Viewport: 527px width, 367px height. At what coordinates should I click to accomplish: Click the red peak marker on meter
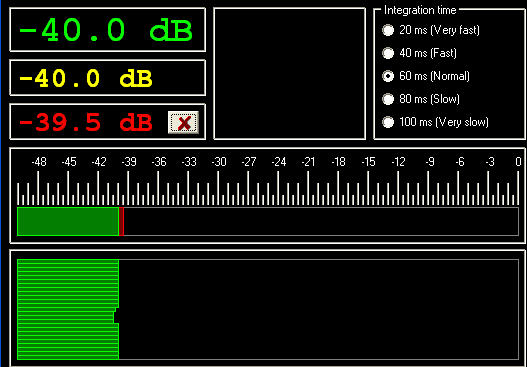pyautogui.click(x=122, y=221)
